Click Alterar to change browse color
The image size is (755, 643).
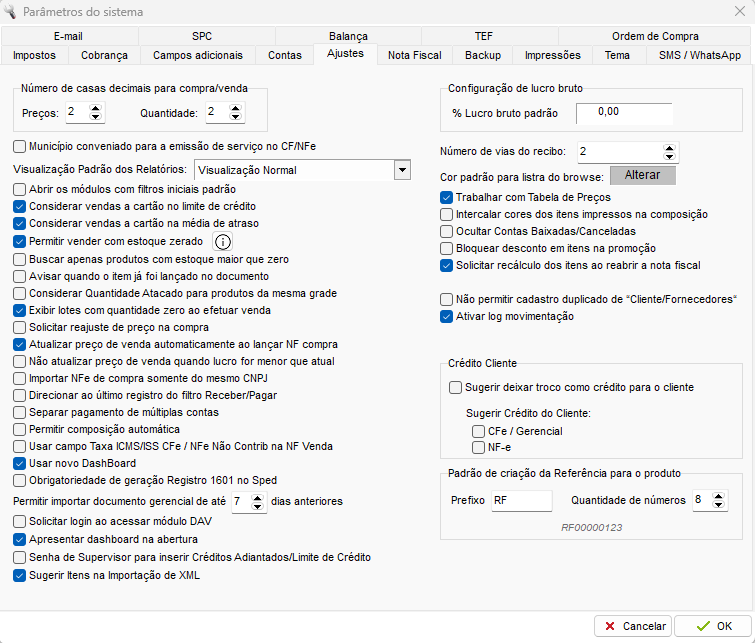[x=642, y=175]
